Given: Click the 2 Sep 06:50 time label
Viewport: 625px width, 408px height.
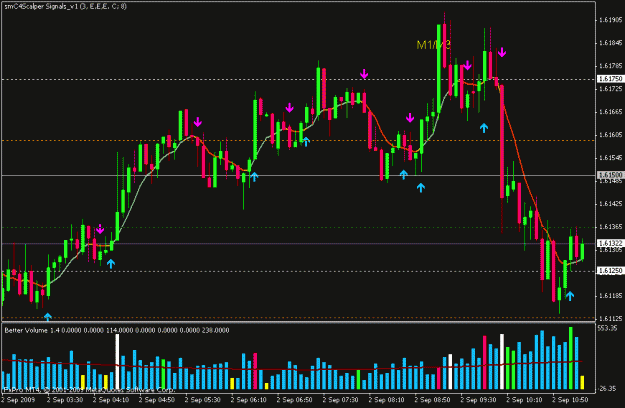Looking at the screenshot, I should pos(295,400).
